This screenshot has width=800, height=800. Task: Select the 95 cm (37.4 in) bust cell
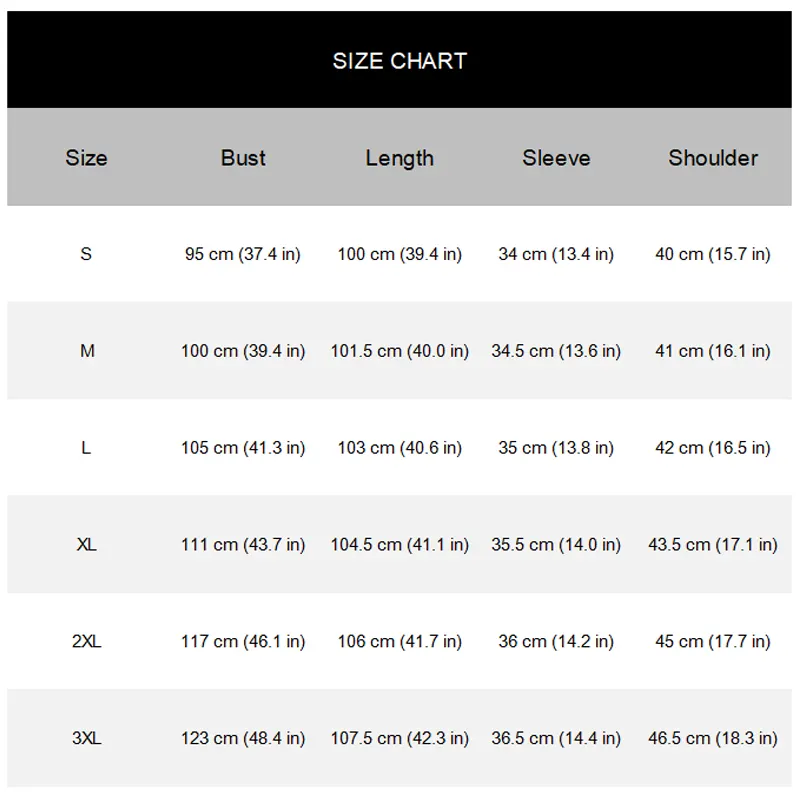pos(243,254)
